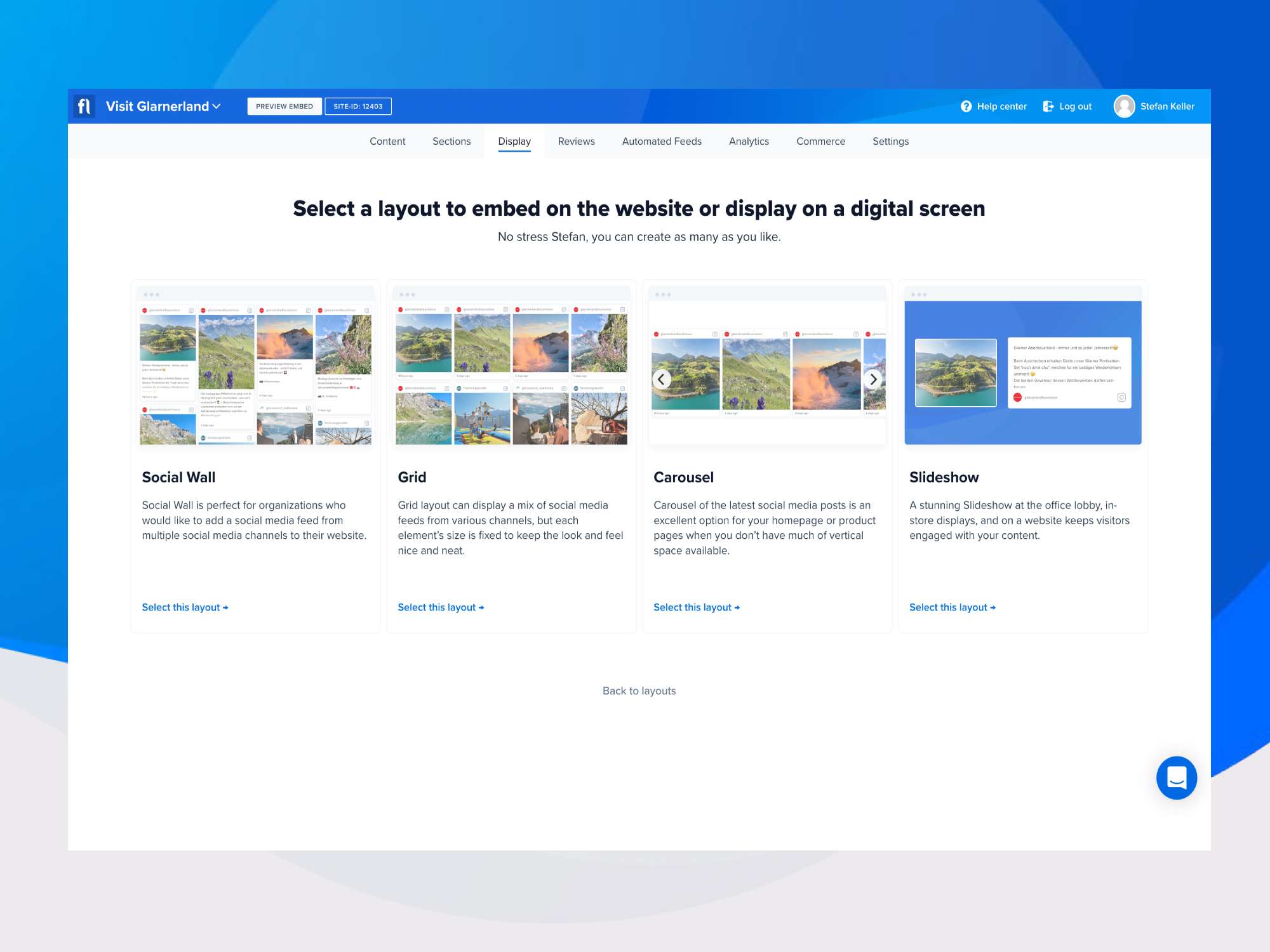Click the Flockler logo icon
1270x952 pixels.
pyautogui.click(x=84, y=106)
